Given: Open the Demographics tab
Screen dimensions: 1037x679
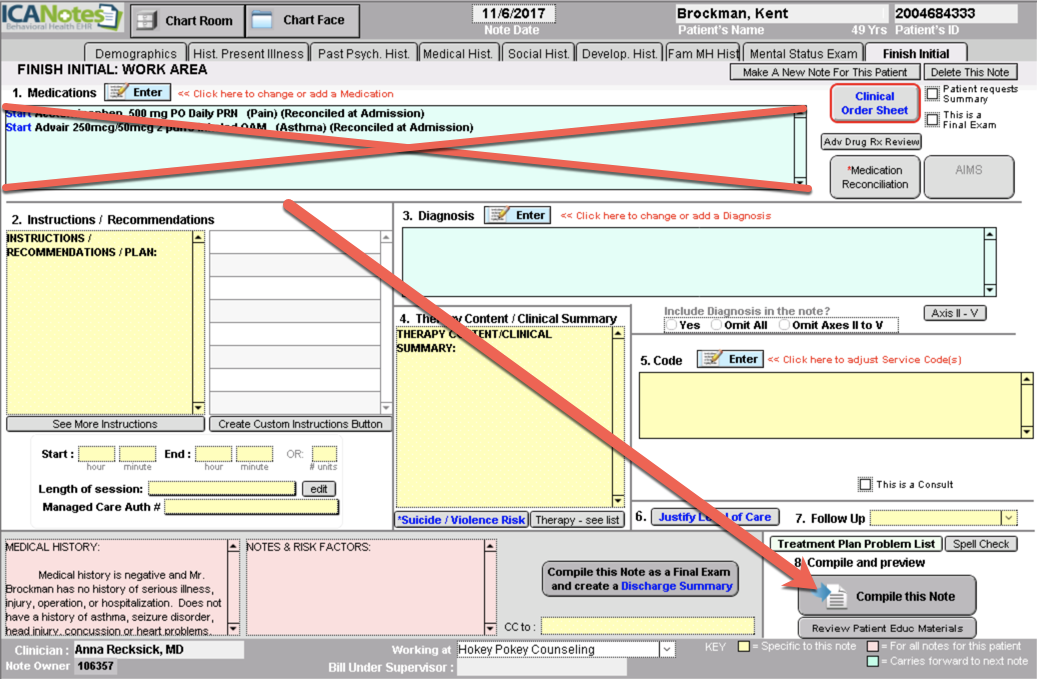Looking at the screenshot, I should [134, 54].
